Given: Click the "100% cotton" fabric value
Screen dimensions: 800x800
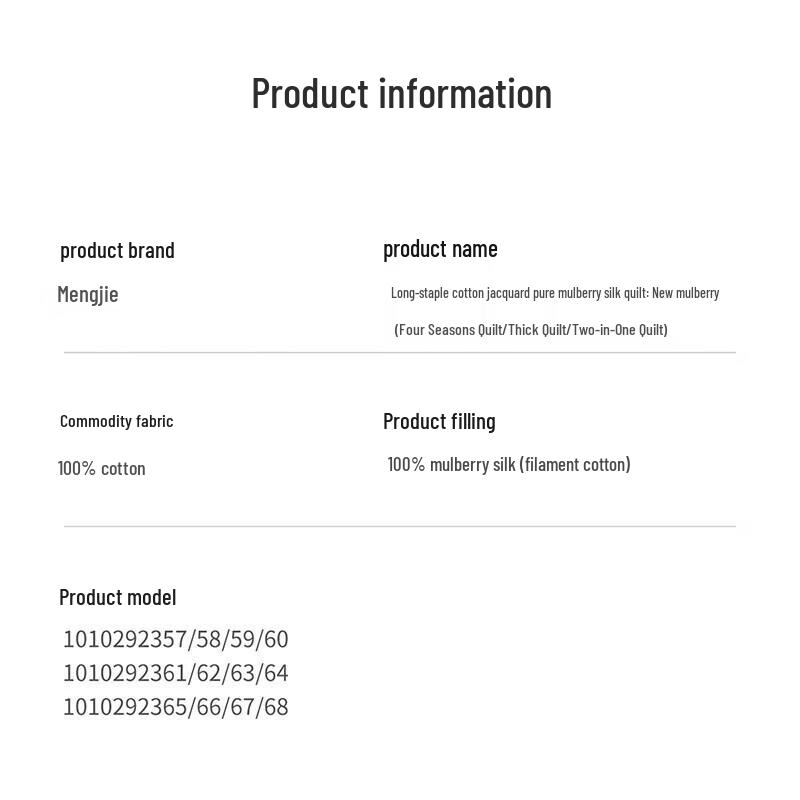Looking at the screenshot, I should pos(101,468).
